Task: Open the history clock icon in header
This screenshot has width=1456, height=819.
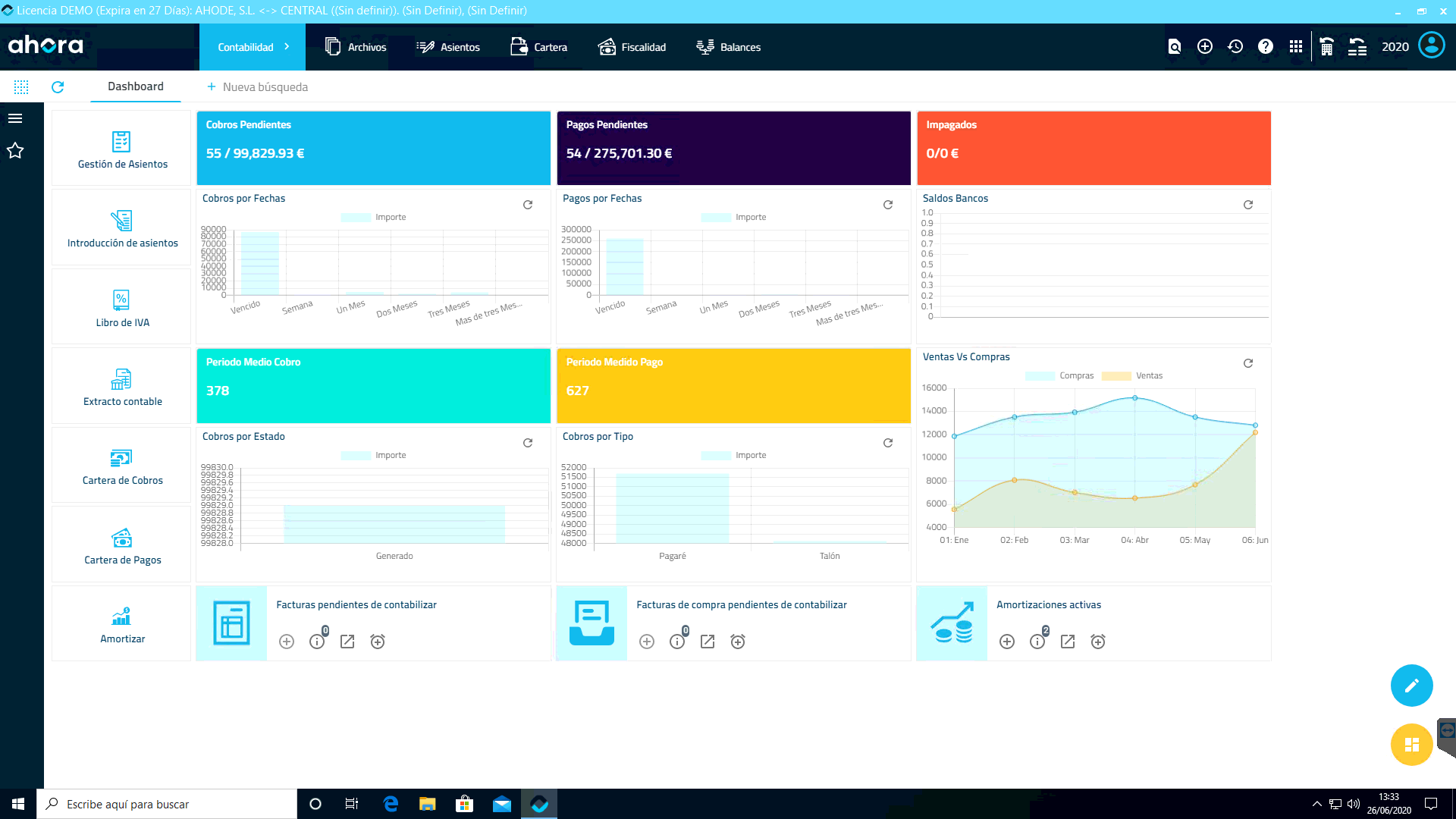Action: tap(1235, 47)
